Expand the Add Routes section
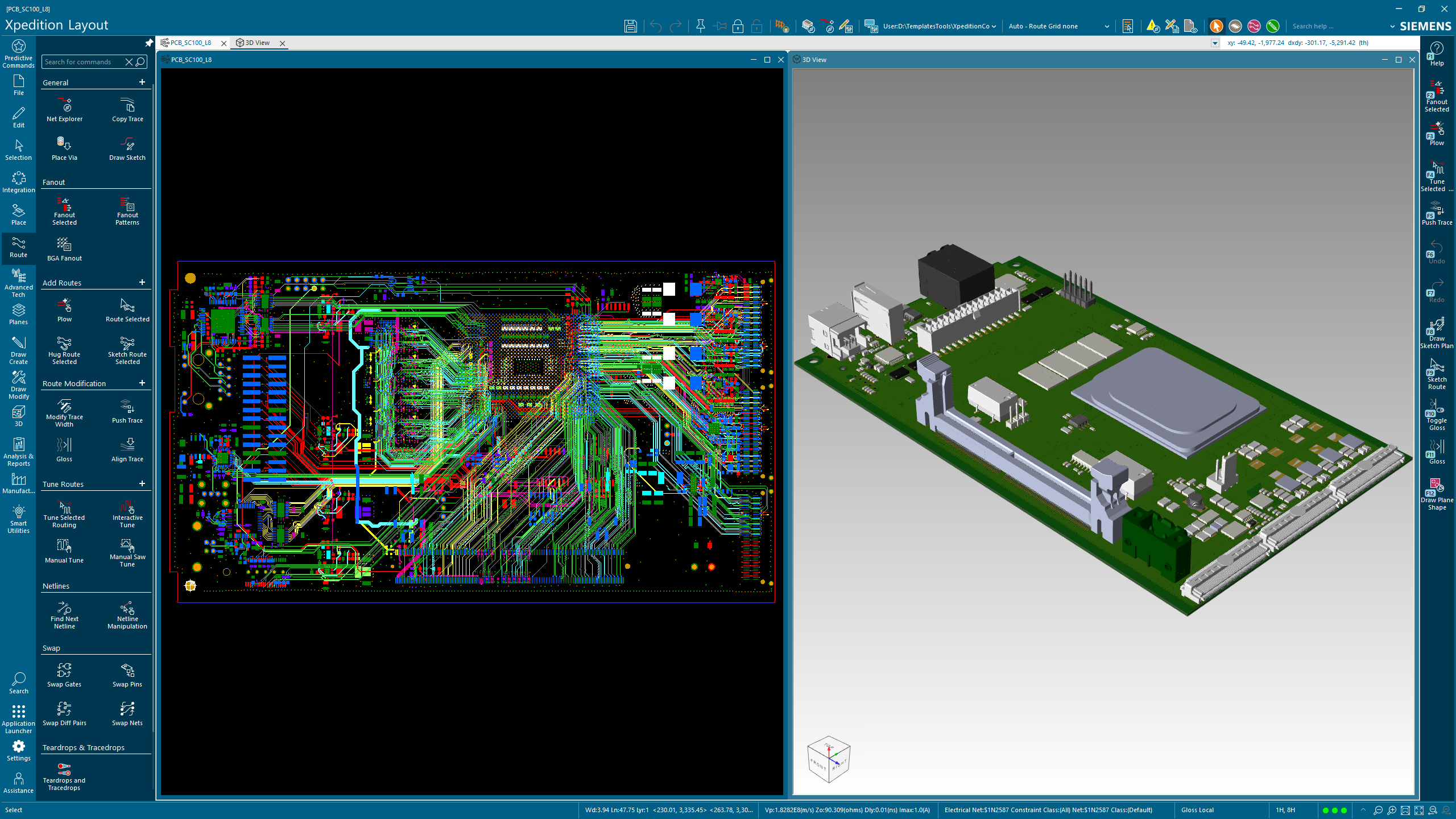This screenshot has height=819, width=1456. point(142,282)
